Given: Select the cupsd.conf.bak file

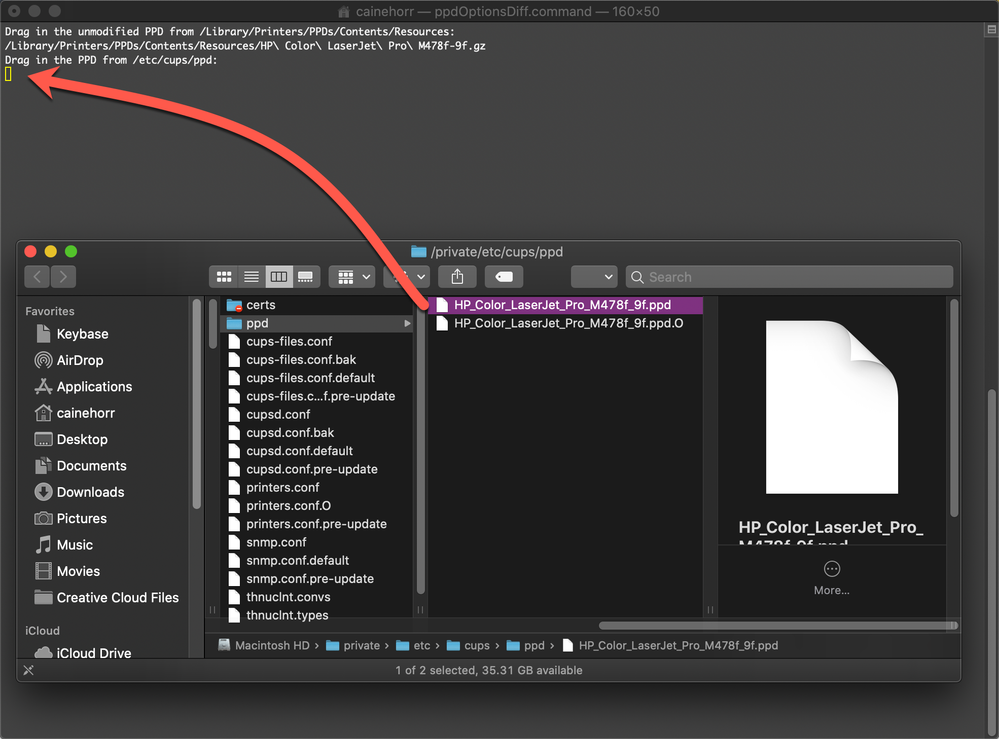Looking at the screenshot, I should tap(317, 433).
